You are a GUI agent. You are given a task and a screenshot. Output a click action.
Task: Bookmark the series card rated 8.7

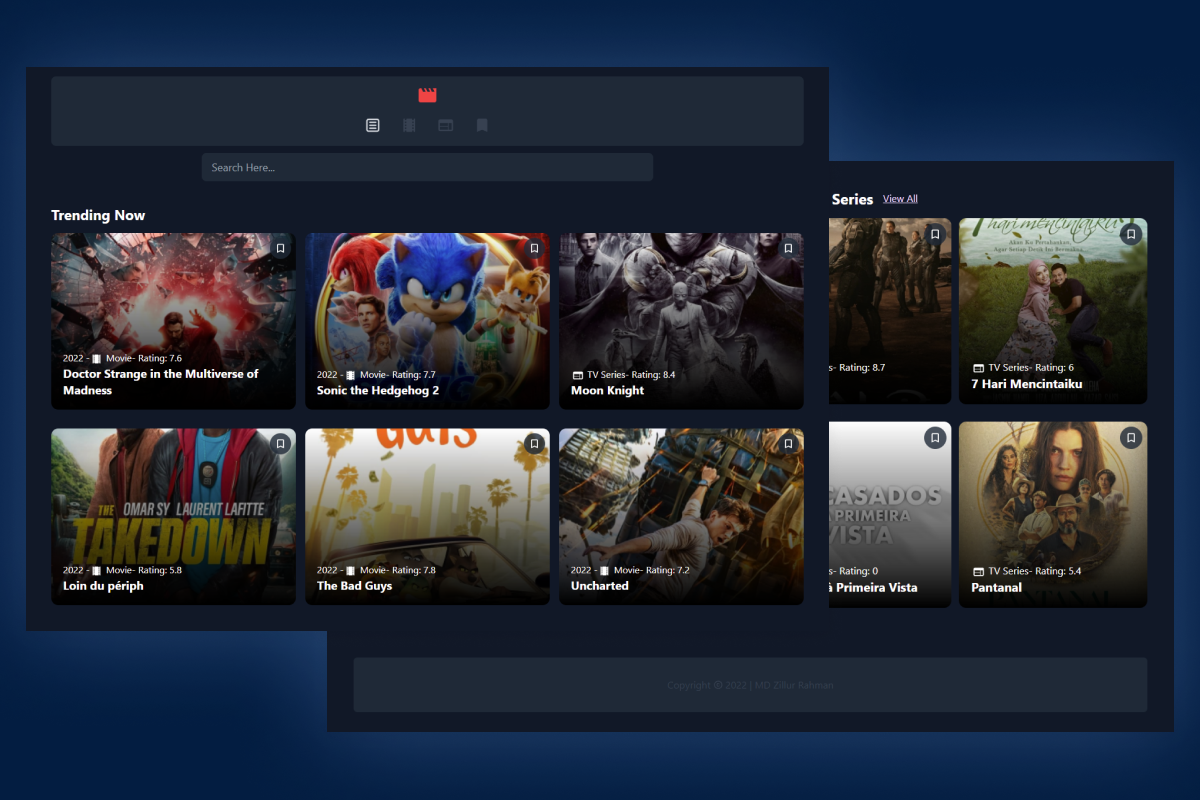935,234
